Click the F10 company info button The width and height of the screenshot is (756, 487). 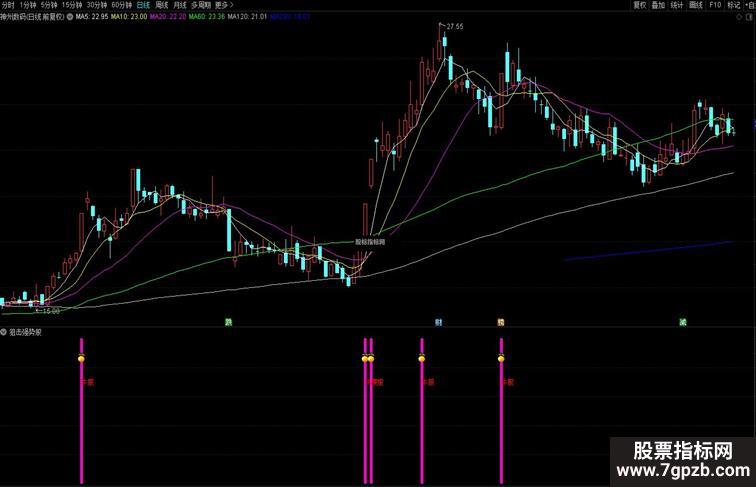click(x=715, y=5)
